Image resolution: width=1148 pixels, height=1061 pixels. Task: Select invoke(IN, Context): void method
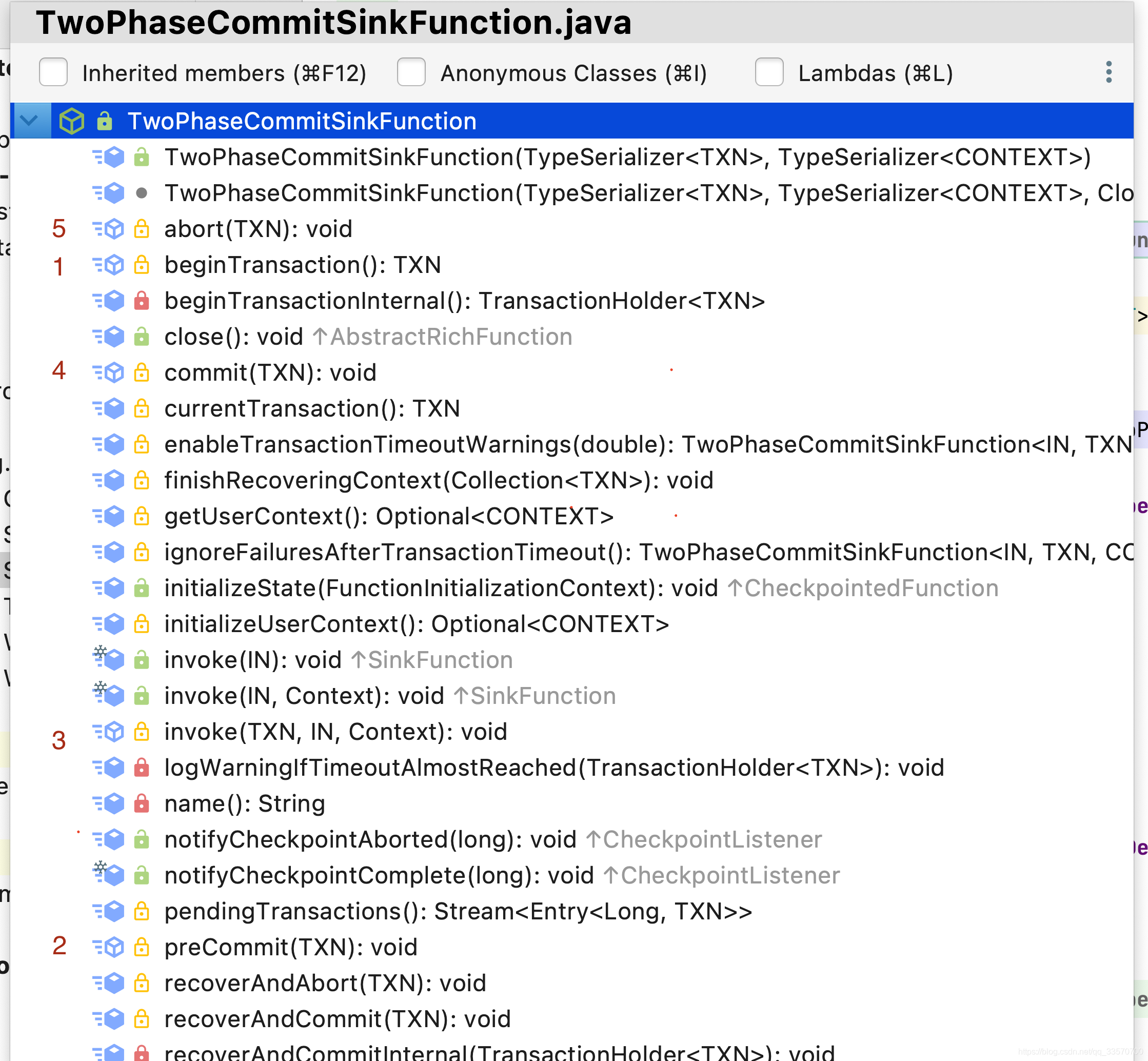(x=304, y=696)
